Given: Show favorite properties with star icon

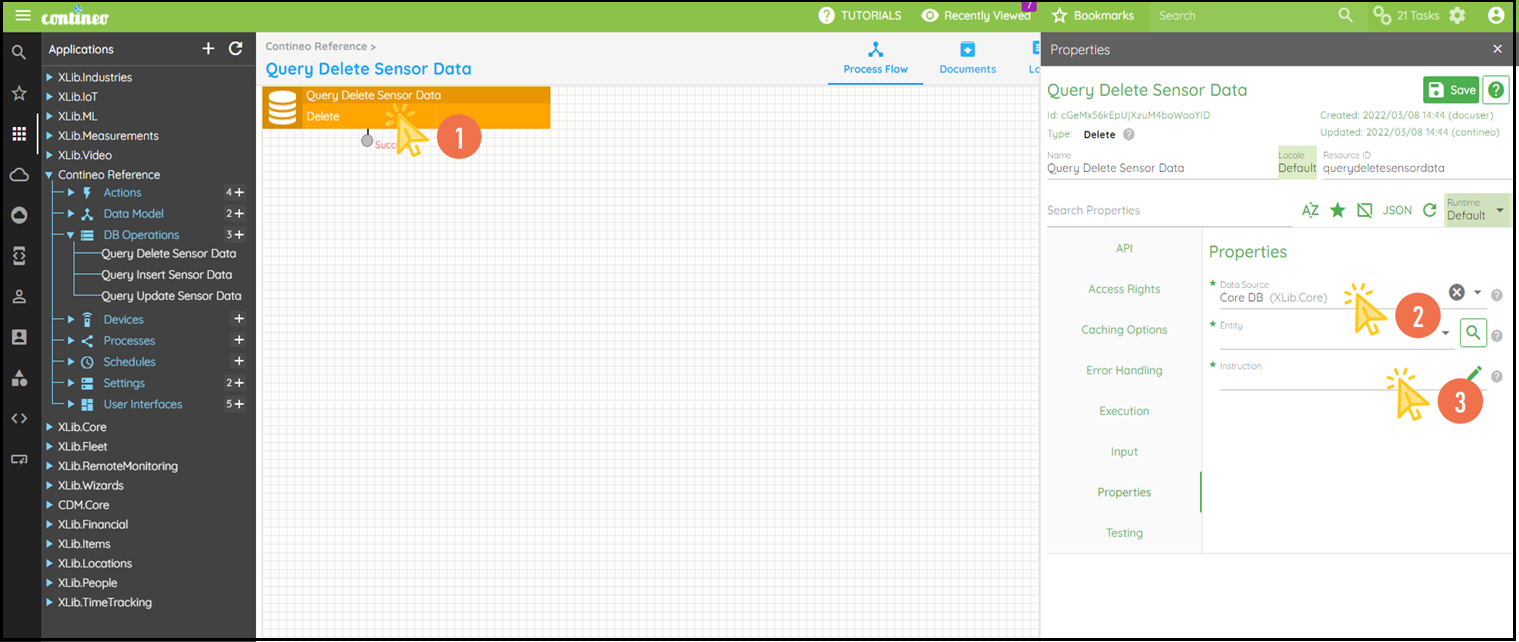Looking at the screenshot, I should point(1337,211).
